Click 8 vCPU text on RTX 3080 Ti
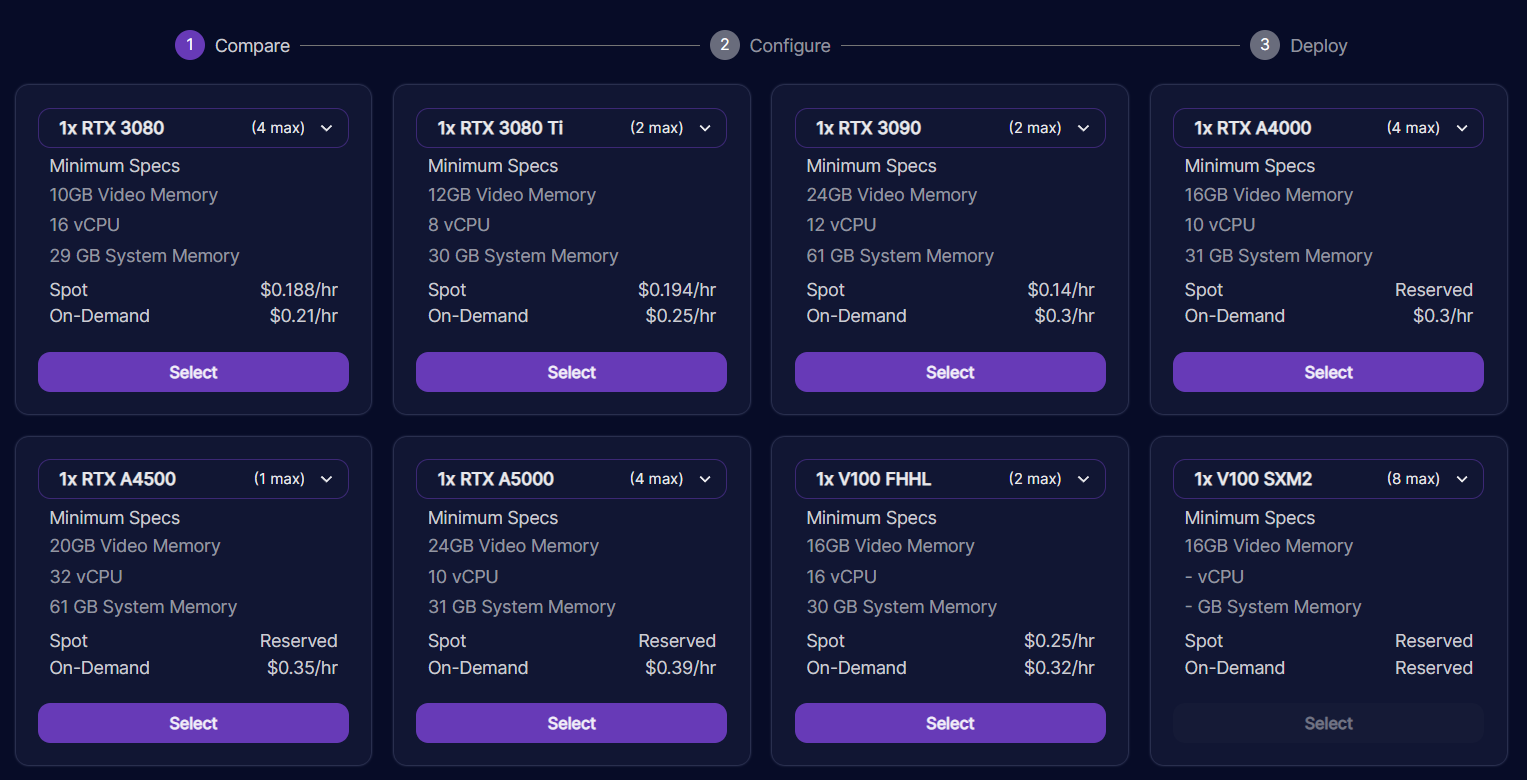 pos(459,225)
